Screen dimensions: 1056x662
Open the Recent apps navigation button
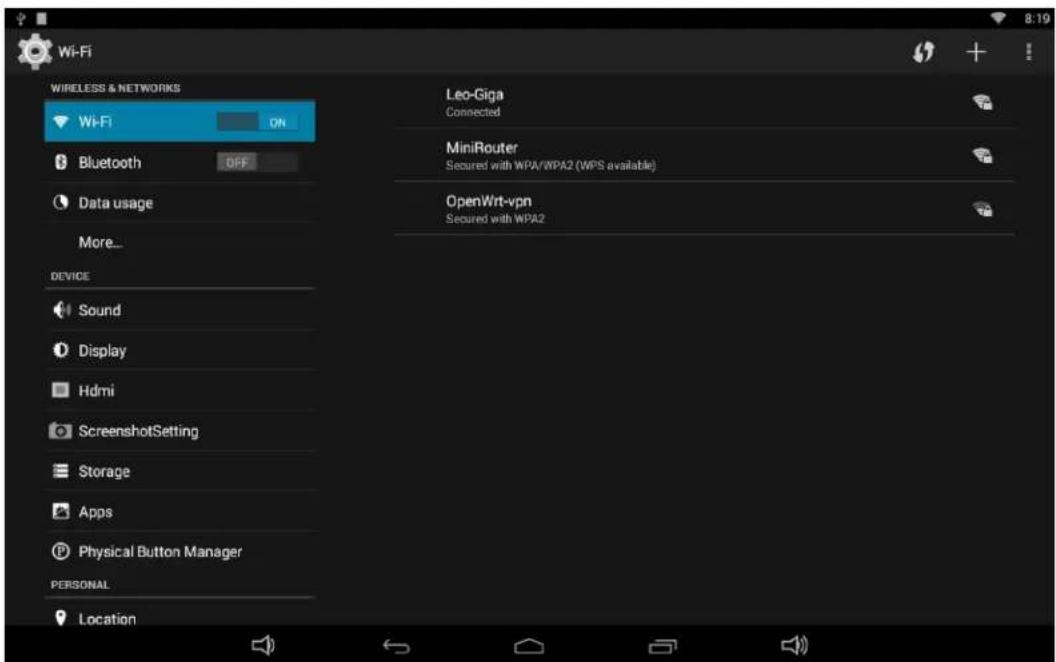(x=663, y=647)
